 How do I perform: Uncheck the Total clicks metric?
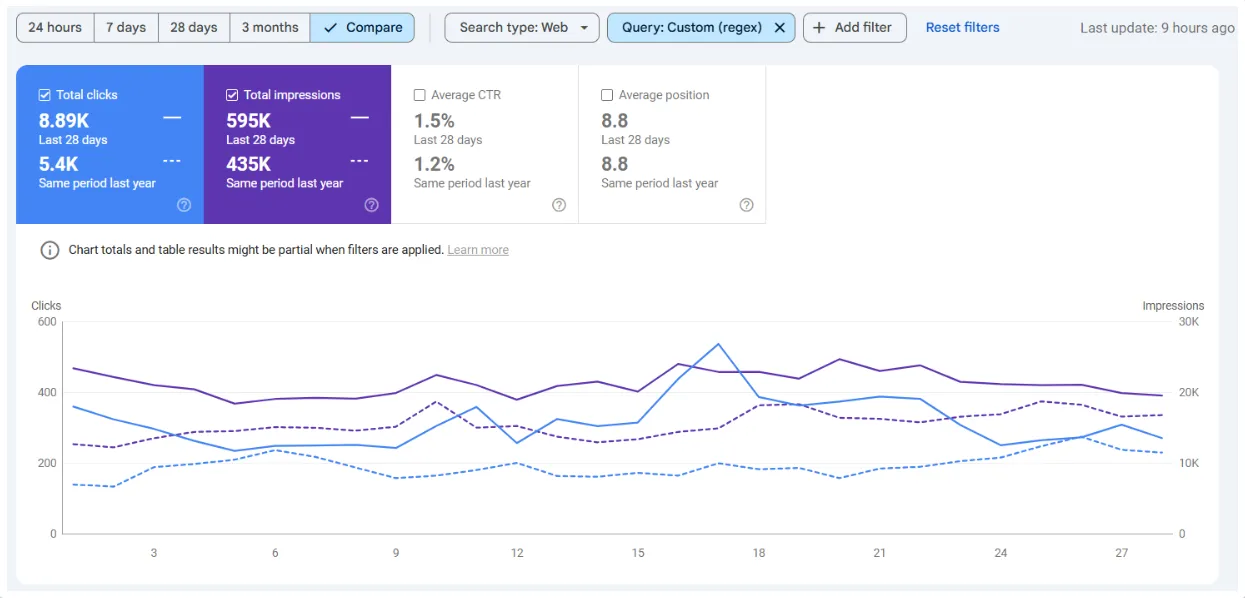(x=44, y=94)
